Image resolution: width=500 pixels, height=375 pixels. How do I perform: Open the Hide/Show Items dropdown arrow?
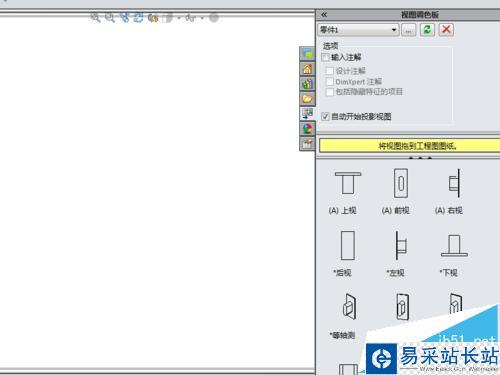click(x=202, y=18)
